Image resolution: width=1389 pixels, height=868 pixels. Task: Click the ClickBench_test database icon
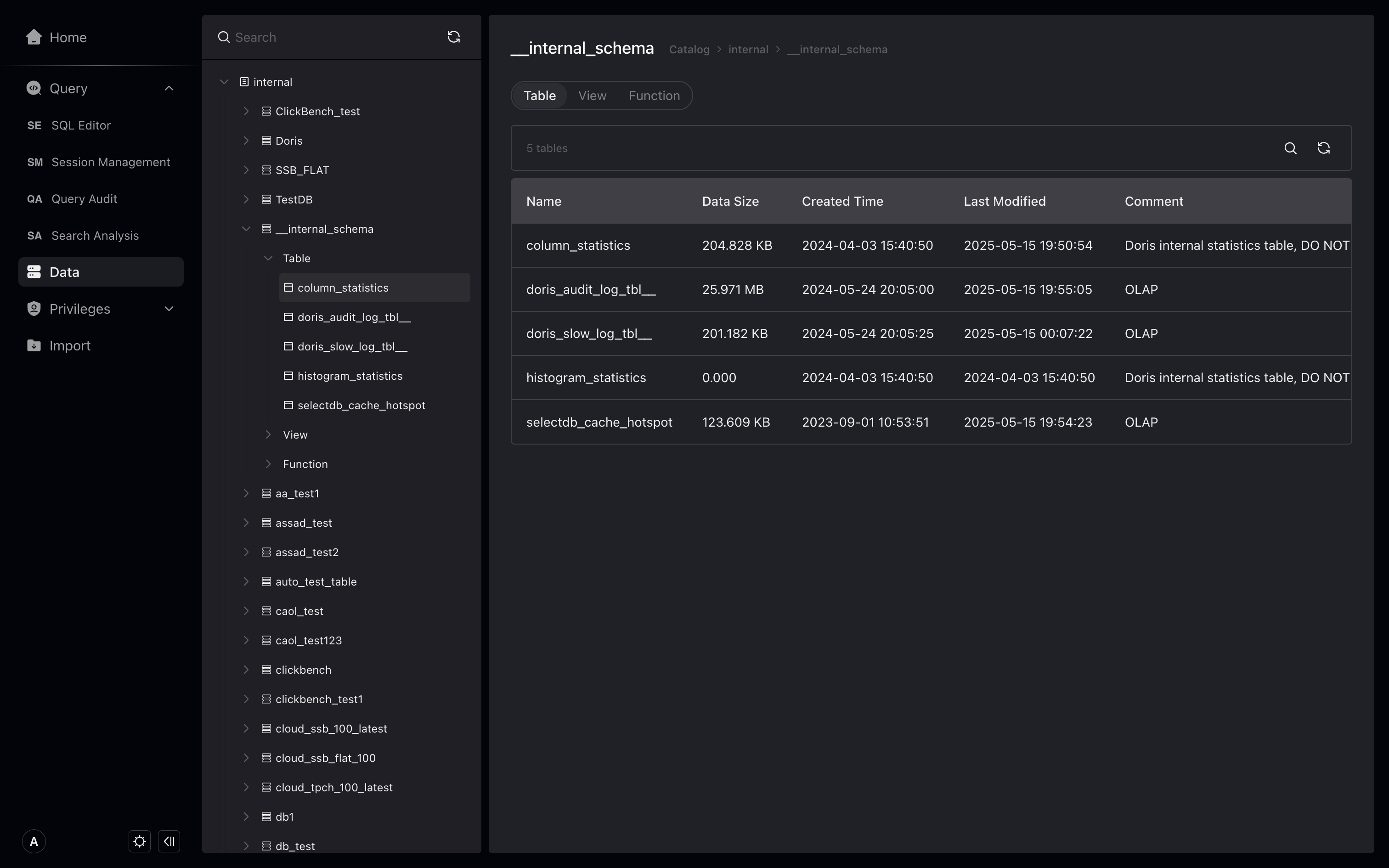[x=266, y=111]
